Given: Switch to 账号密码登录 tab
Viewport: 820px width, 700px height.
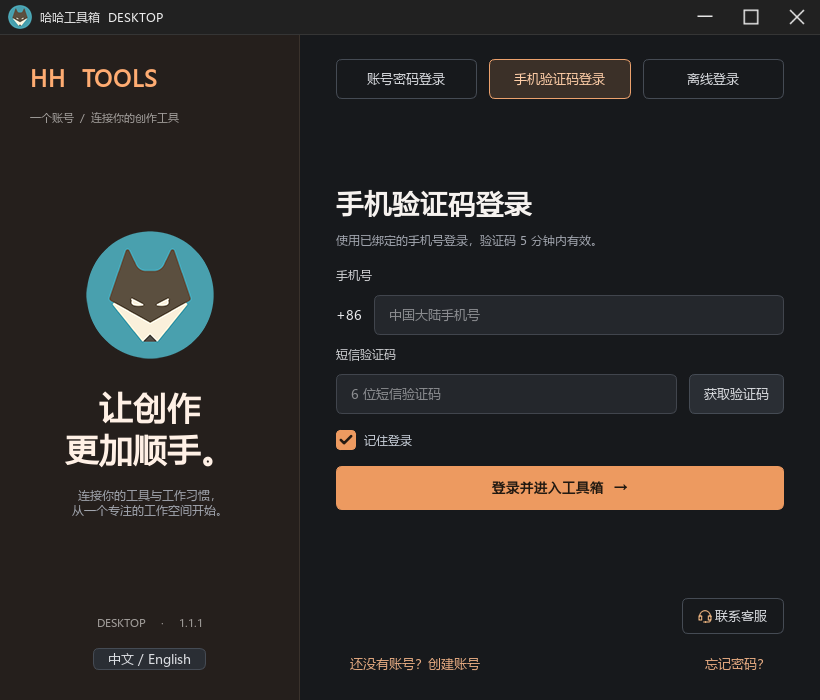Looking at the screenshot, I should 406,79.
